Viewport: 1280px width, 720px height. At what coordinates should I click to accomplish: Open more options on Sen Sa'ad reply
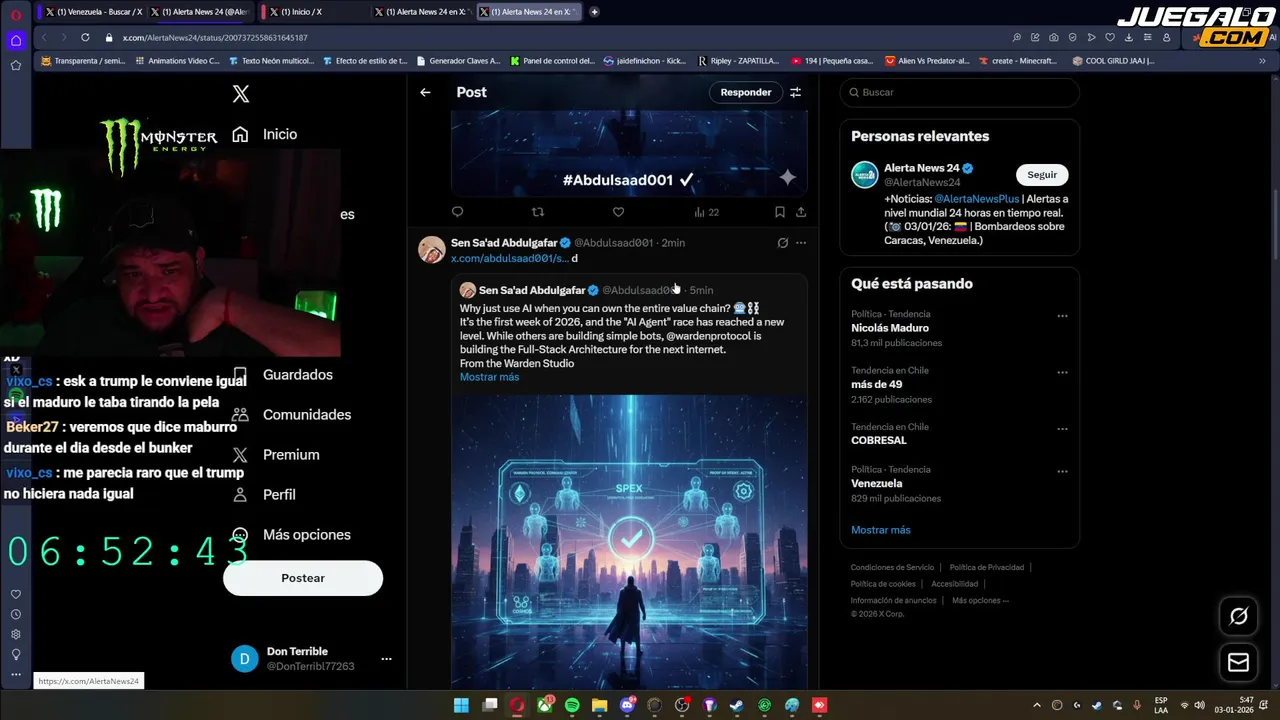[x=801, y=243]
